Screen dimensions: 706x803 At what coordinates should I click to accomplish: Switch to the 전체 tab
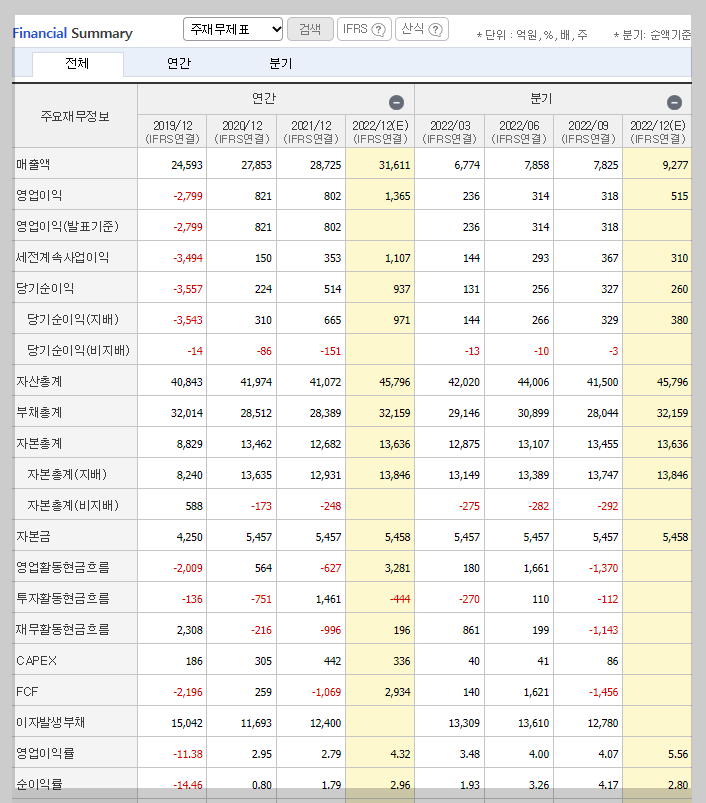(77, 64)
